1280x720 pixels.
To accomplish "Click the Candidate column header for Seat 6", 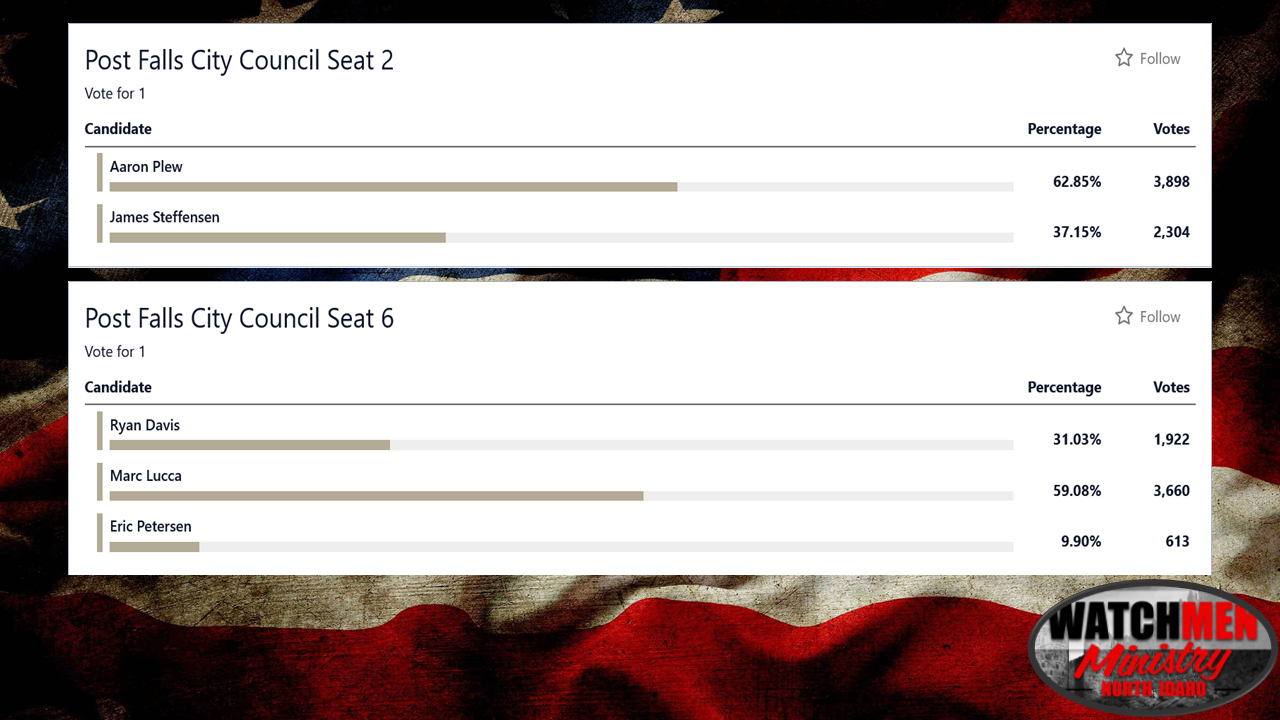I will pyautogui.click(x=118, y=387).
